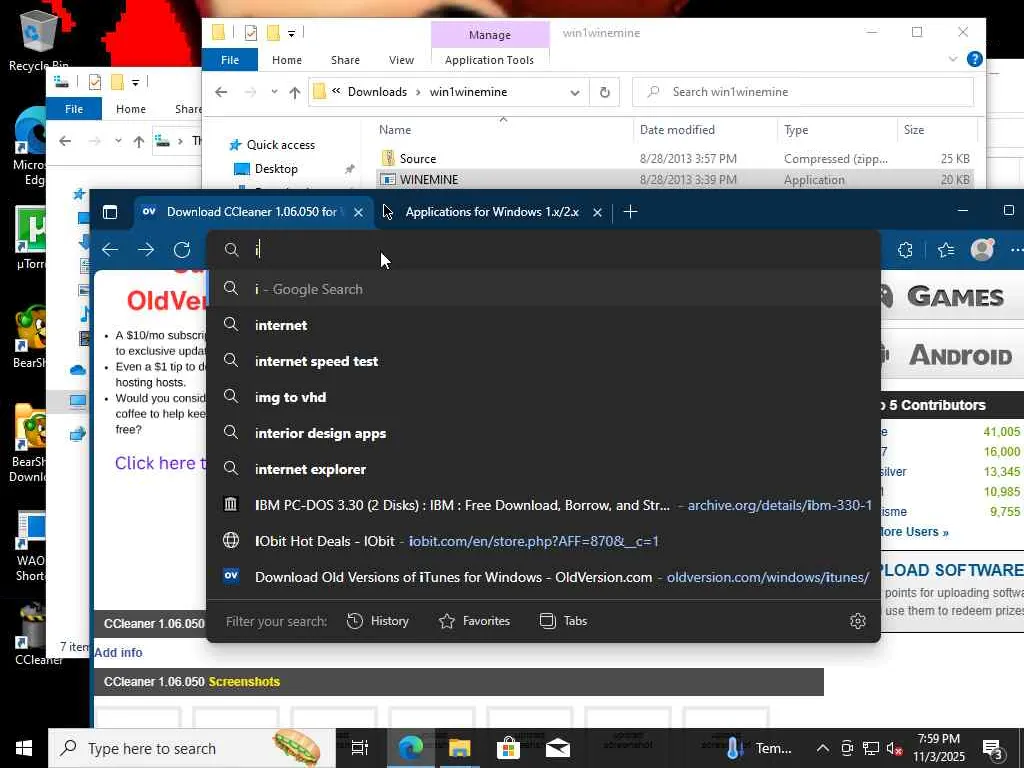Image resolution: width=1024 pixels, height=768 pixels.
Task: Open Microsoft Store from taskbar
Action: click(x=508, y=748)
